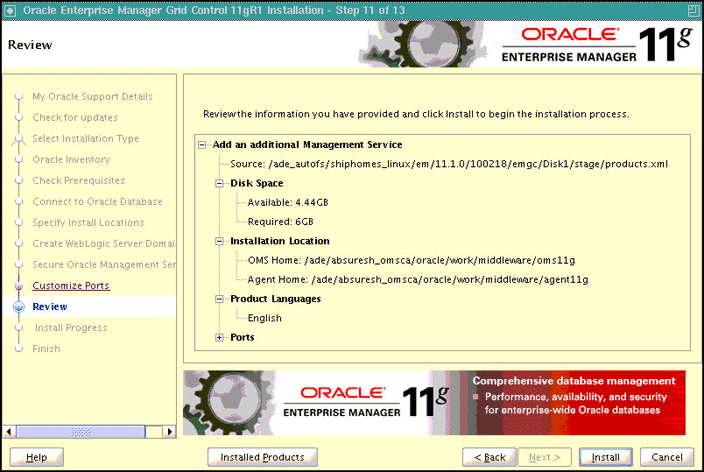Image resolution: width=704 pixels, height=472 pixels.
Task: Click the window menu icon in title bar
Action: coord(9,10)
